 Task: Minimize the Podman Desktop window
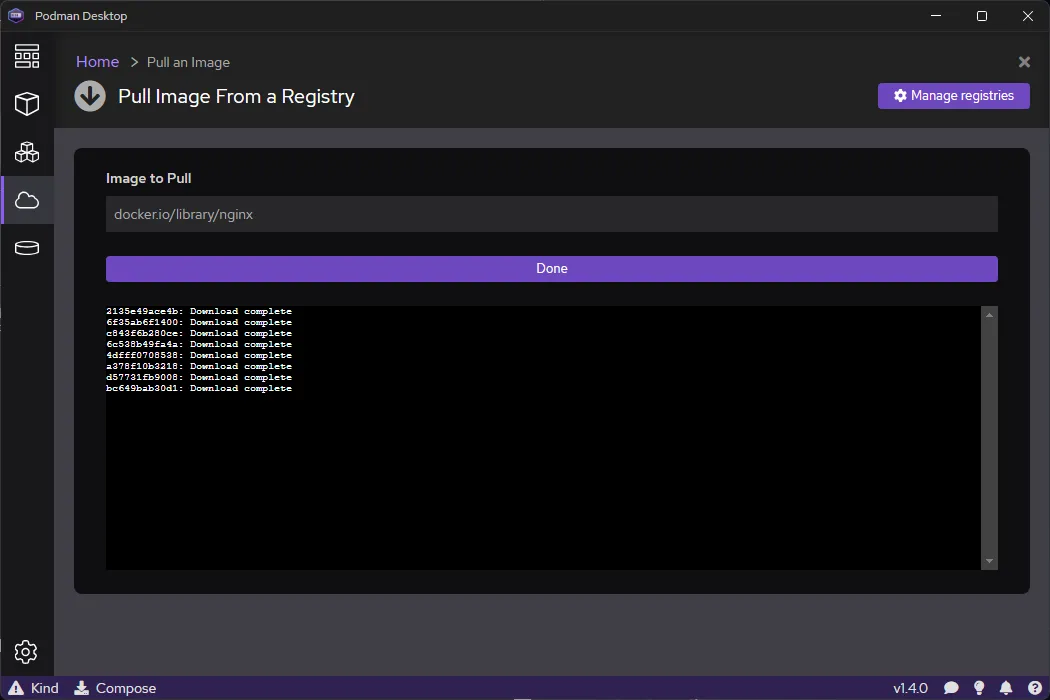936,15
